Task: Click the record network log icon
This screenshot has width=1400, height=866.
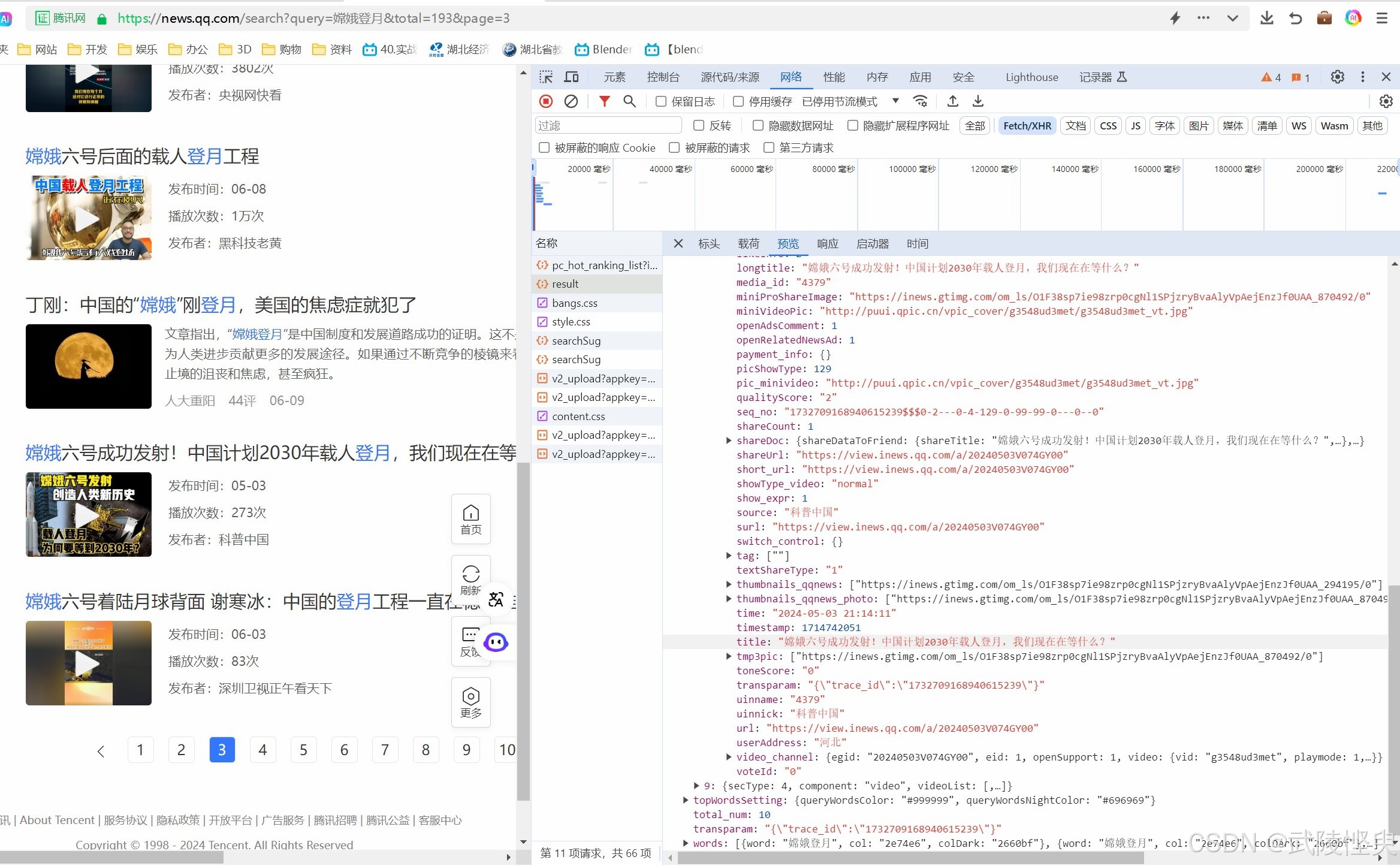Action: [545, 101]
